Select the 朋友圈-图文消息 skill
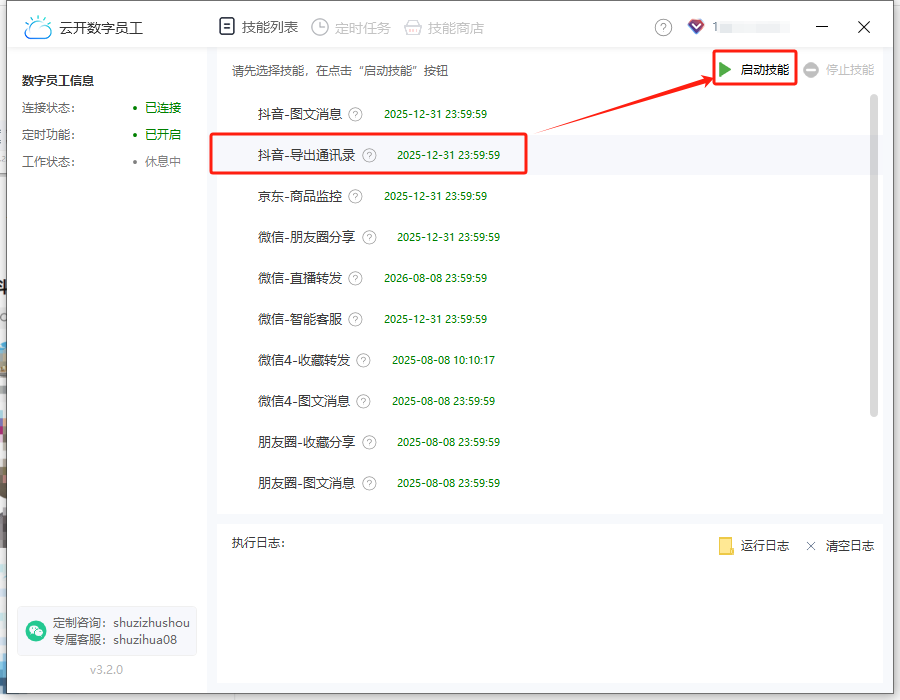 (306, 484)
